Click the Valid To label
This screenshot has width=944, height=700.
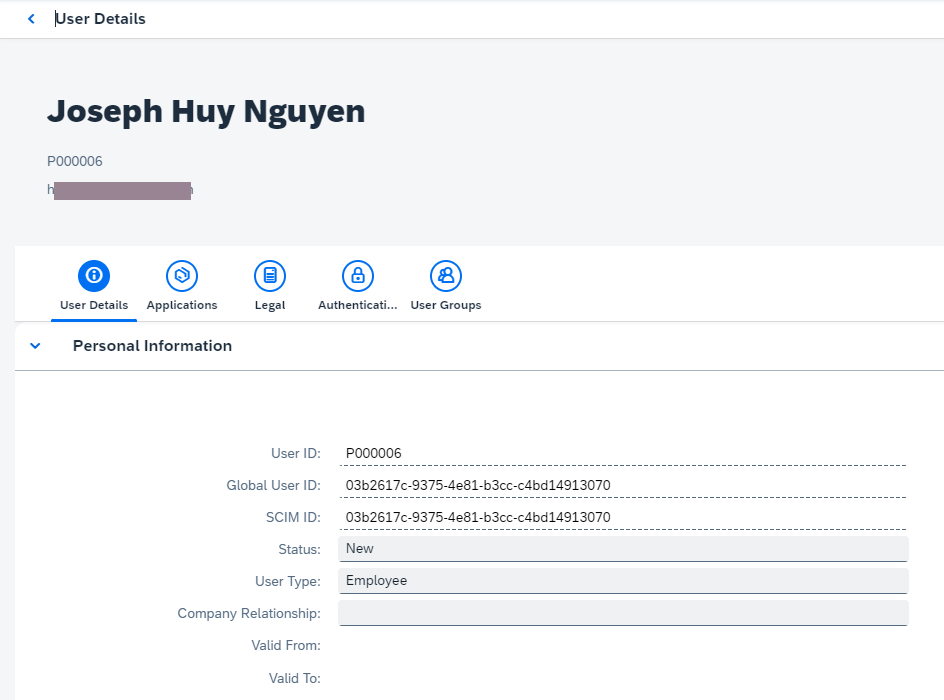294,678
